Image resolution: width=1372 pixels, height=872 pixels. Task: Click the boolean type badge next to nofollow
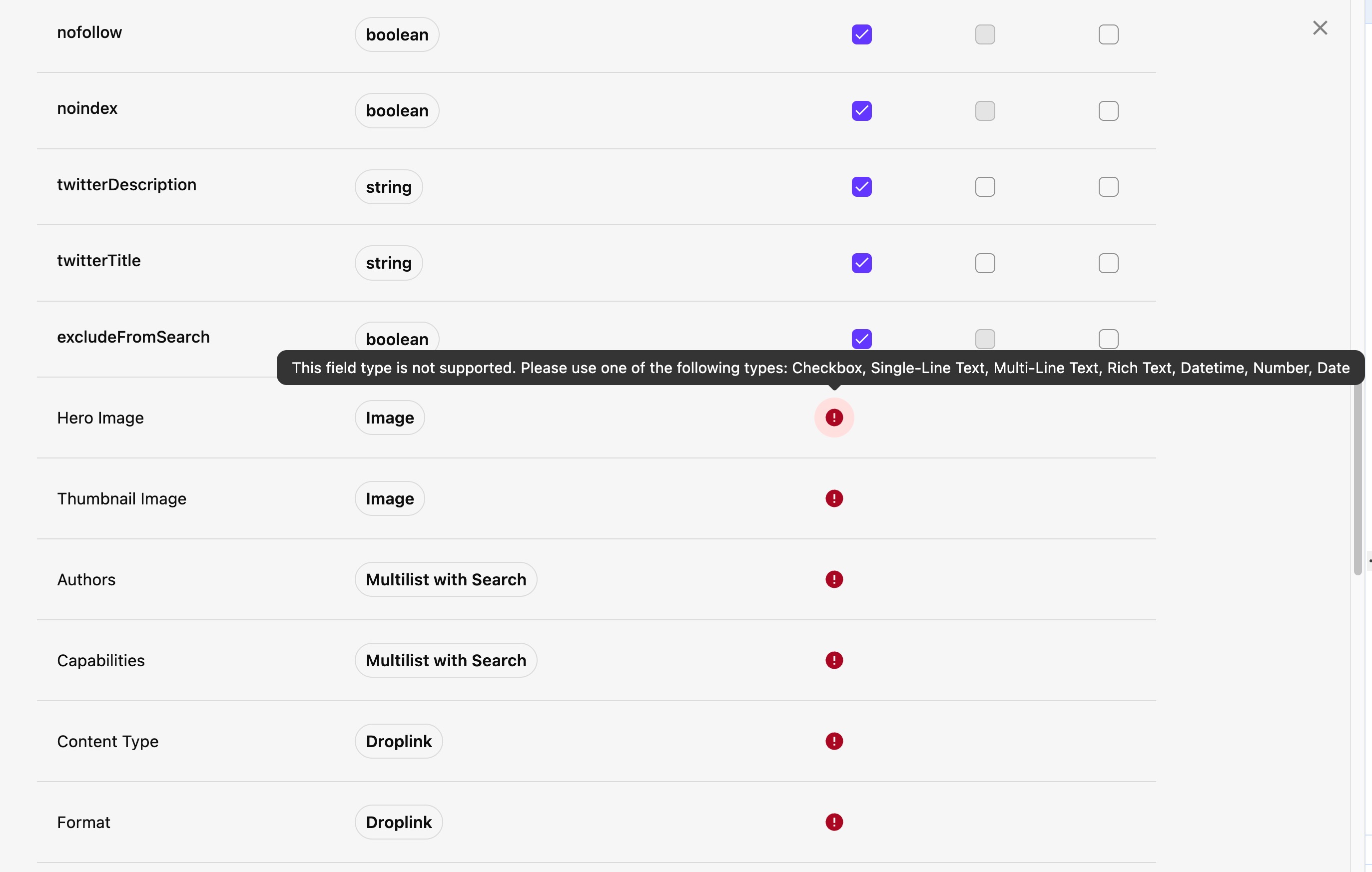tap(396, 34)
